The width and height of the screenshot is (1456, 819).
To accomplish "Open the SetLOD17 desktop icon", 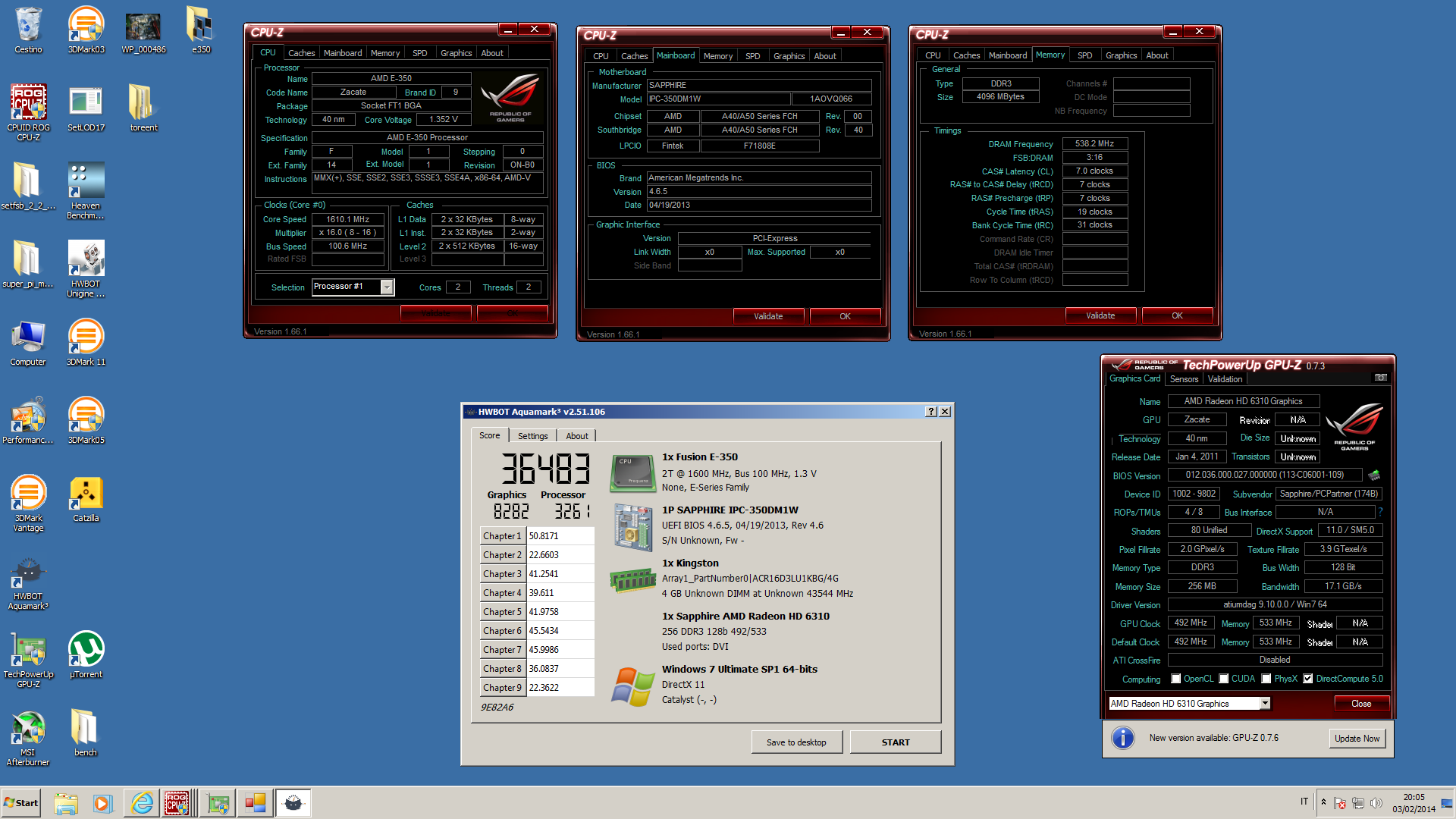I will (86, 108).
